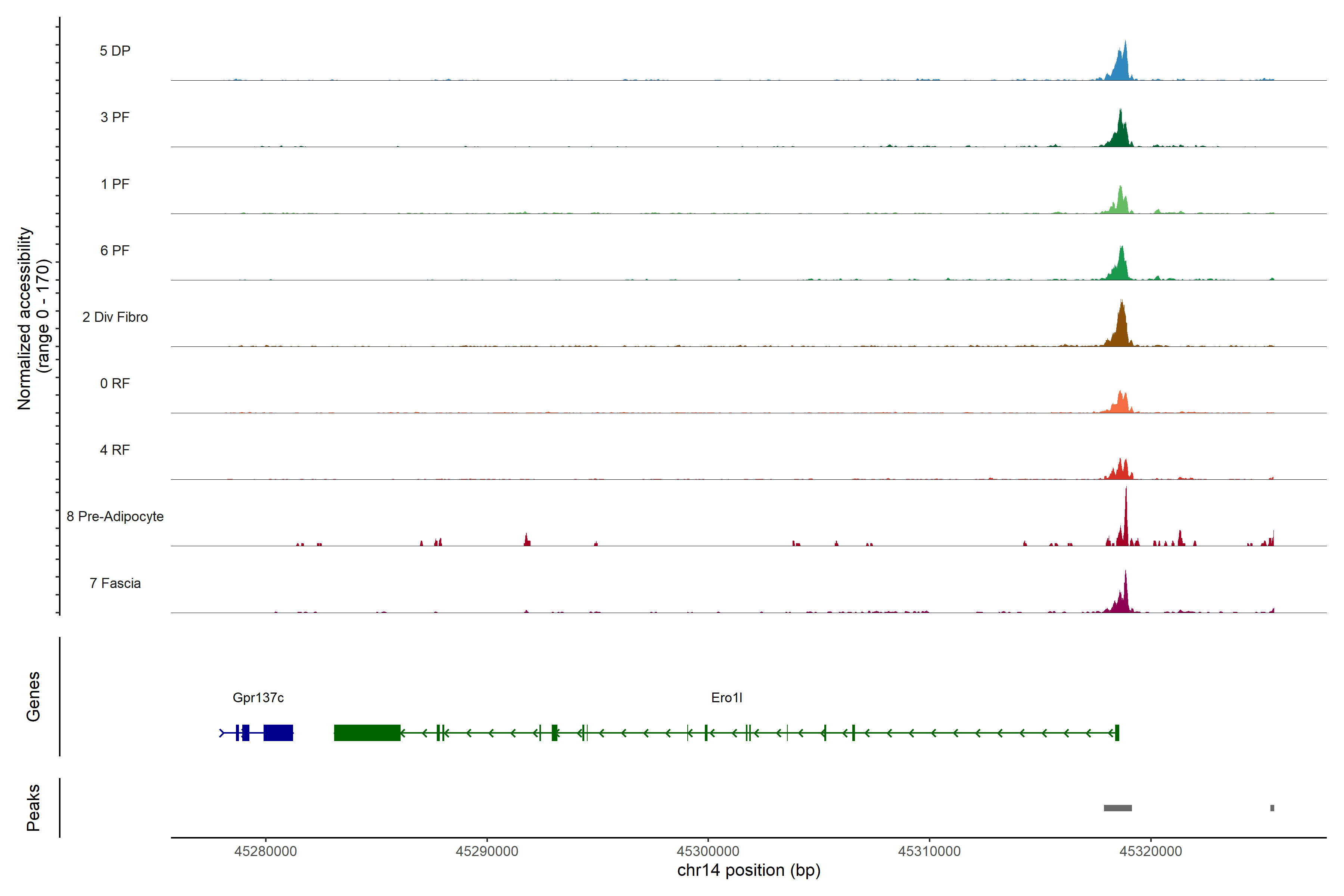Click the wide gray peak bar
The image size is (1344, 896).
pyautogui.click(x=1117, y=808)
